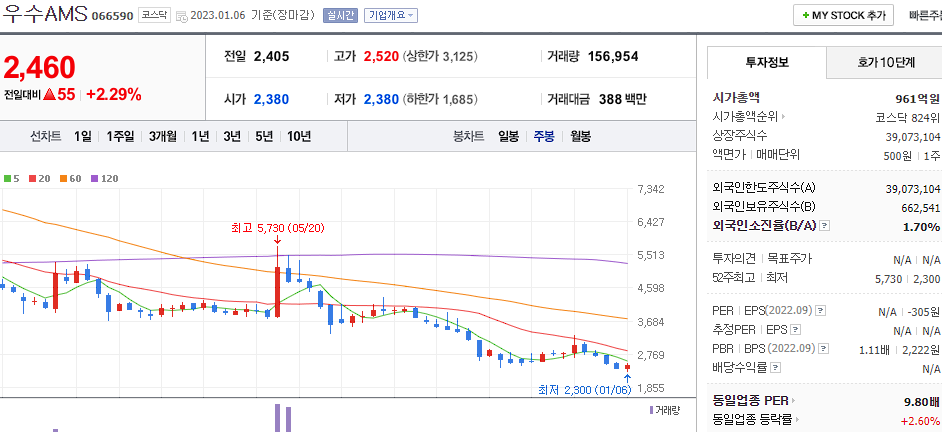Open help icon next to 추정PER EPS
Image resolution: width=942 pixels, height=432 pixels.
tap(795, 329)
